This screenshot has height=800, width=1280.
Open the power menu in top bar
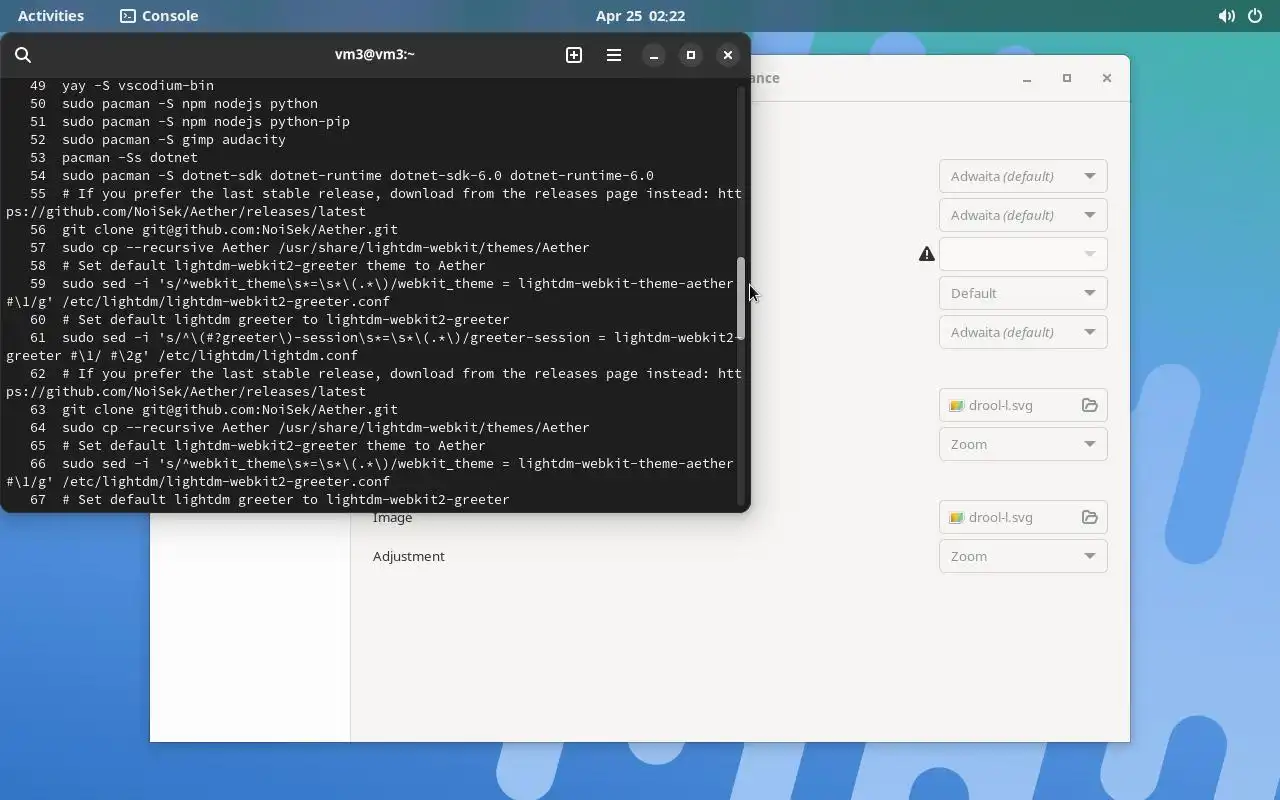1255,16
